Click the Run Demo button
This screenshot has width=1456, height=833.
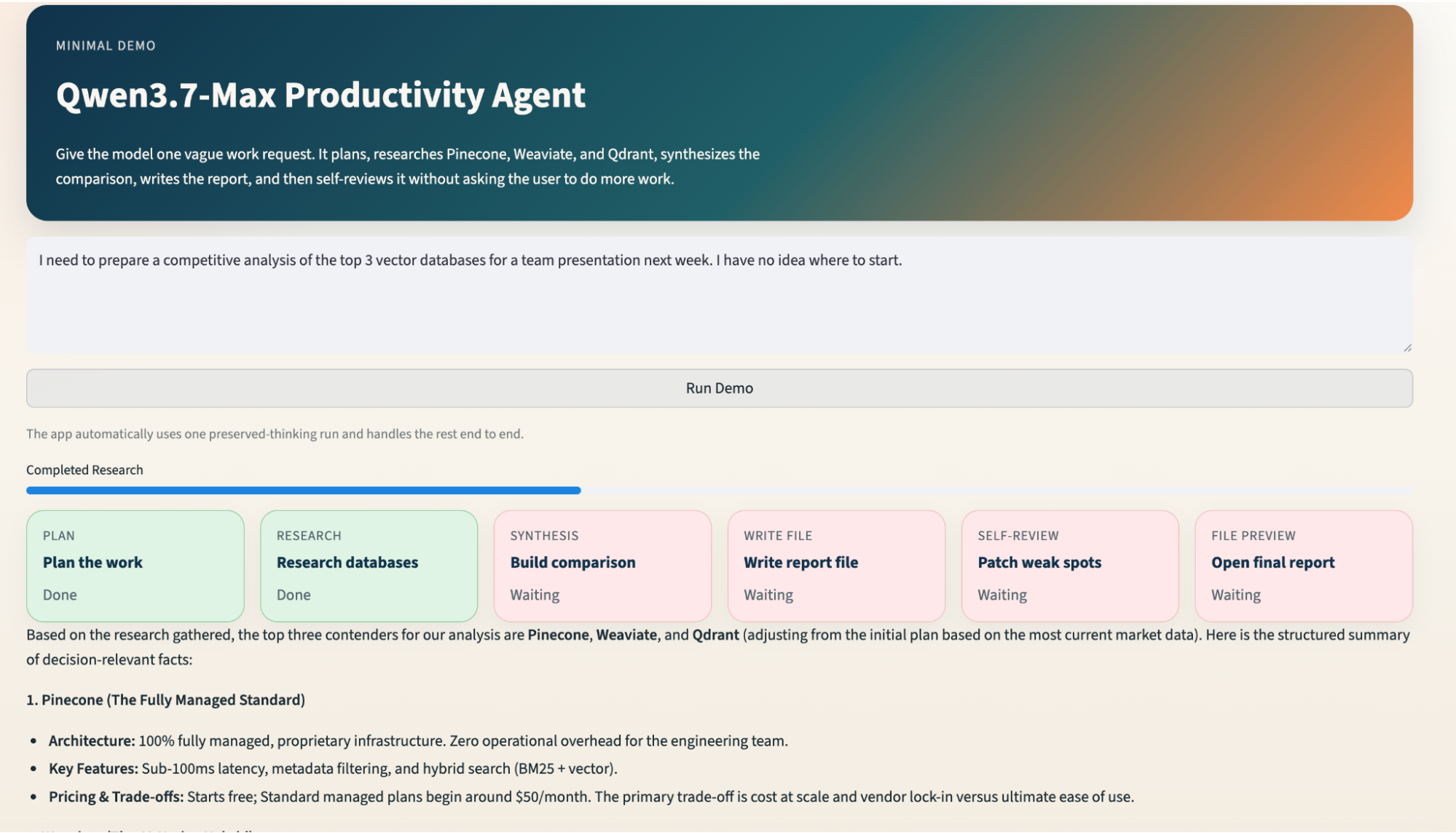[x=719, y=388]
